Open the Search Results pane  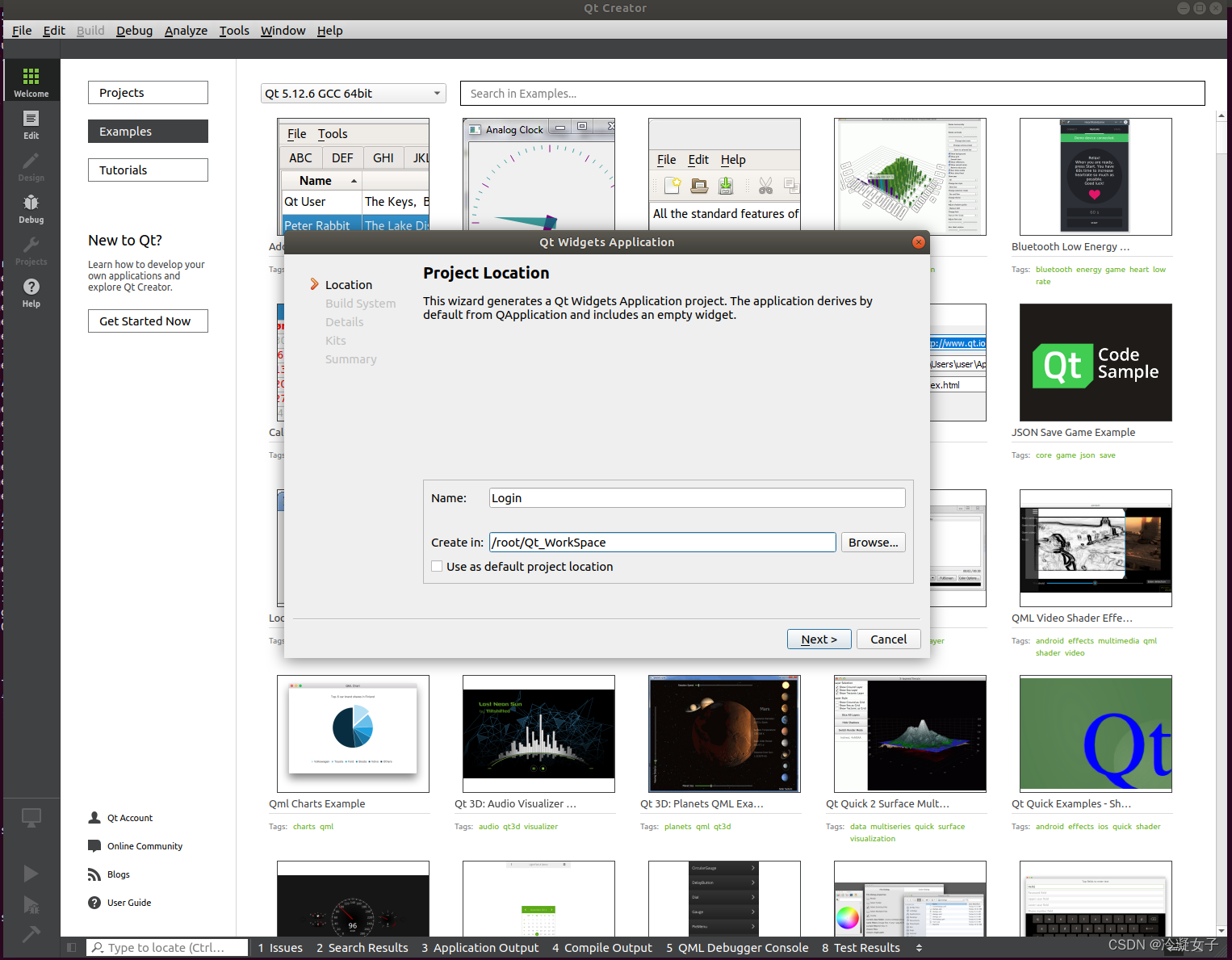click(x=362, y=948)
